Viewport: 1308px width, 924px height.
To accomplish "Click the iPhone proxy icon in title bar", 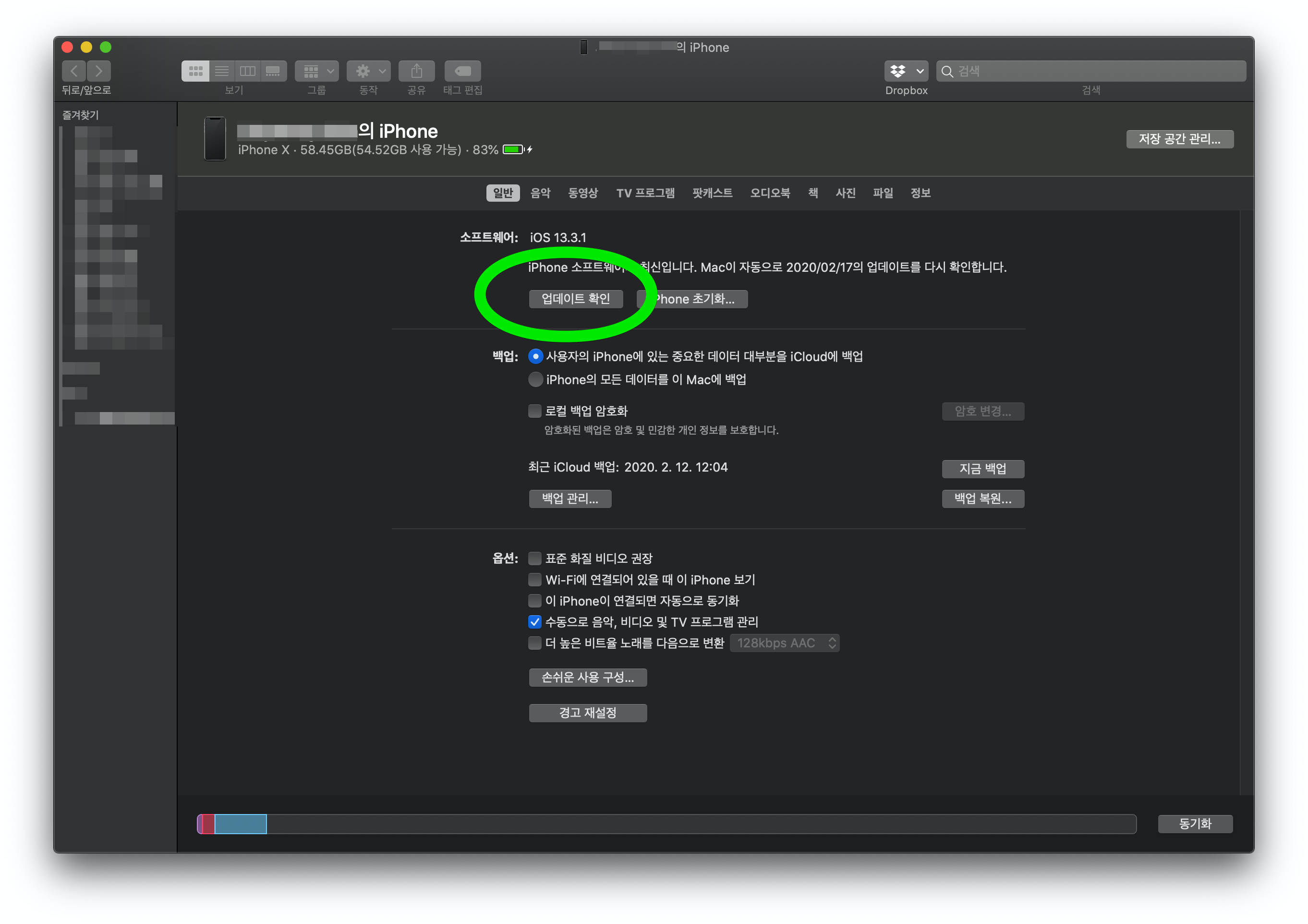I will [x=584, y=47].
